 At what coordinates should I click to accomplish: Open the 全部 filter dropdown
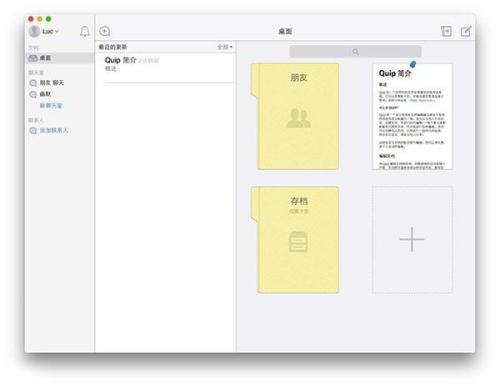tap(225, 47)
